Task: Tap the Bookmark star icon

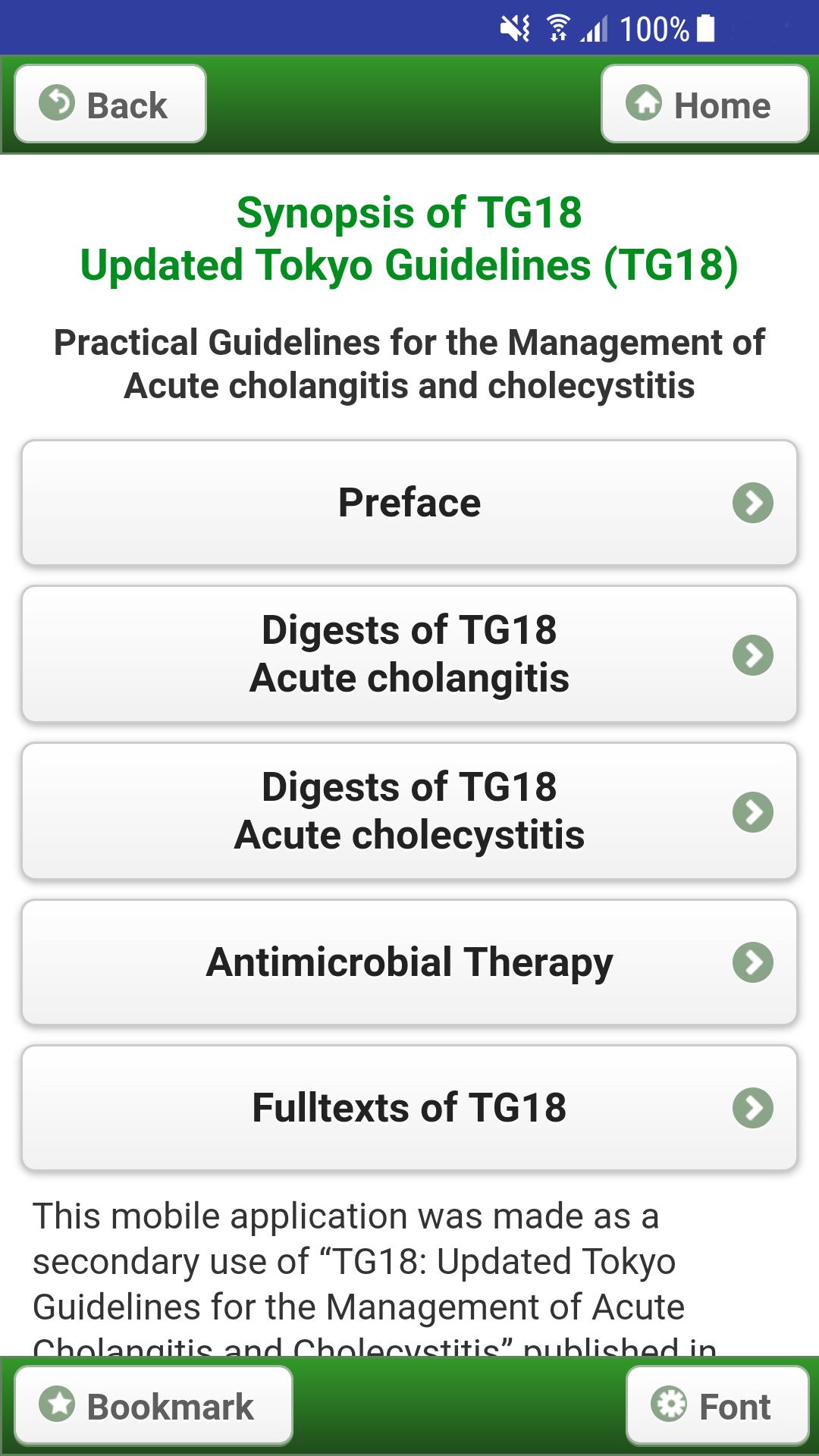Action: click(58, 1404)
